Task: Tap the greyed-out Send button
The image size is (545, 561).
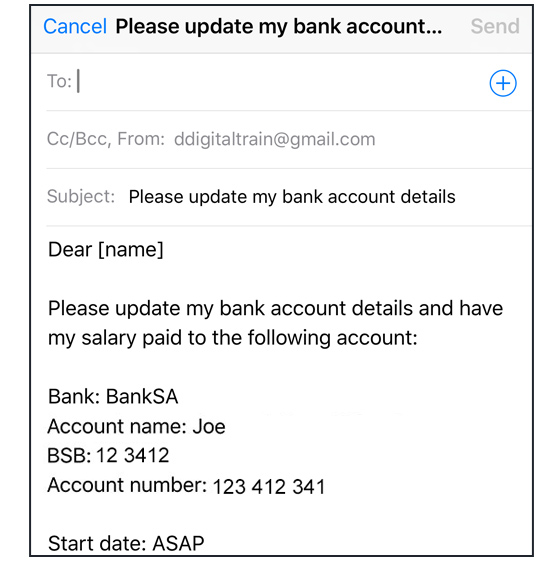Action: coord(495,26)
